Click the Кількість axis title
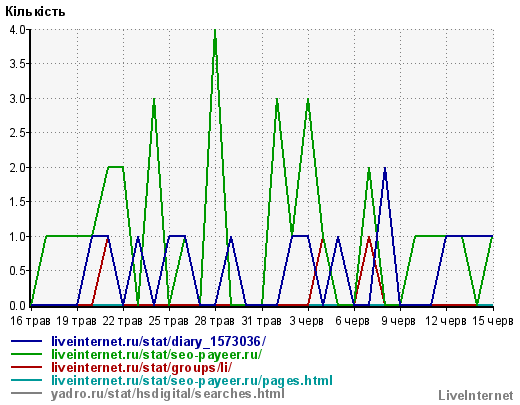The image size is (520, 405). pos(35,11)
